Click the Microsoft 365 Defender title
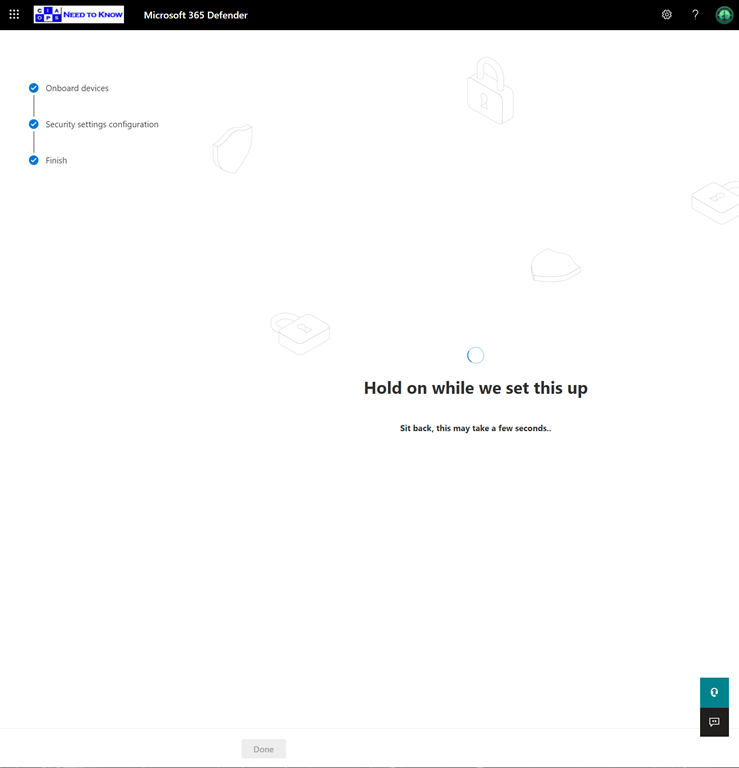739x768 pixels. pyautogui.click(x=196, y=15)
